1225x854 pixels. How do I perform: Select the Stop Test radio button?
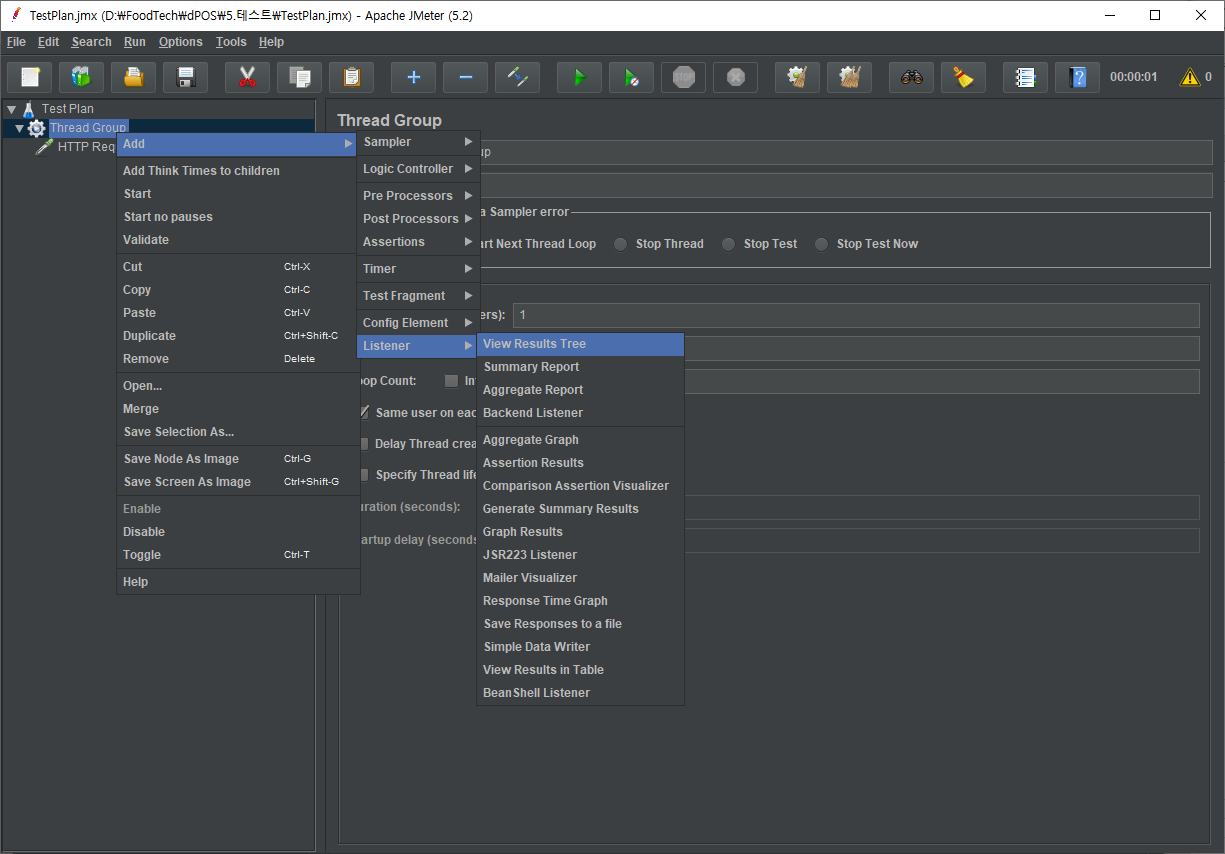pos(729,244)
